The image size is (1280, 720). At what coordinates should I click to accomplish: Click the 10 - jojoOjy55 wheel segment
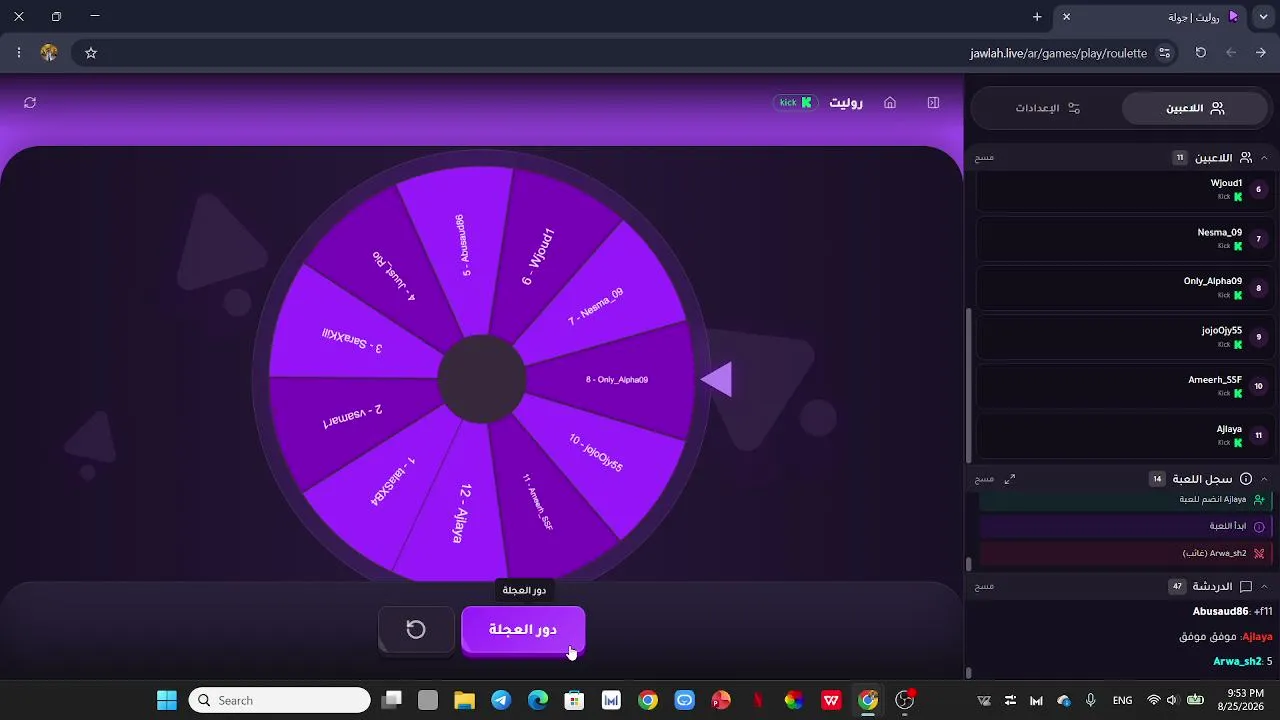pyautogui.click(x=596, y=453)
